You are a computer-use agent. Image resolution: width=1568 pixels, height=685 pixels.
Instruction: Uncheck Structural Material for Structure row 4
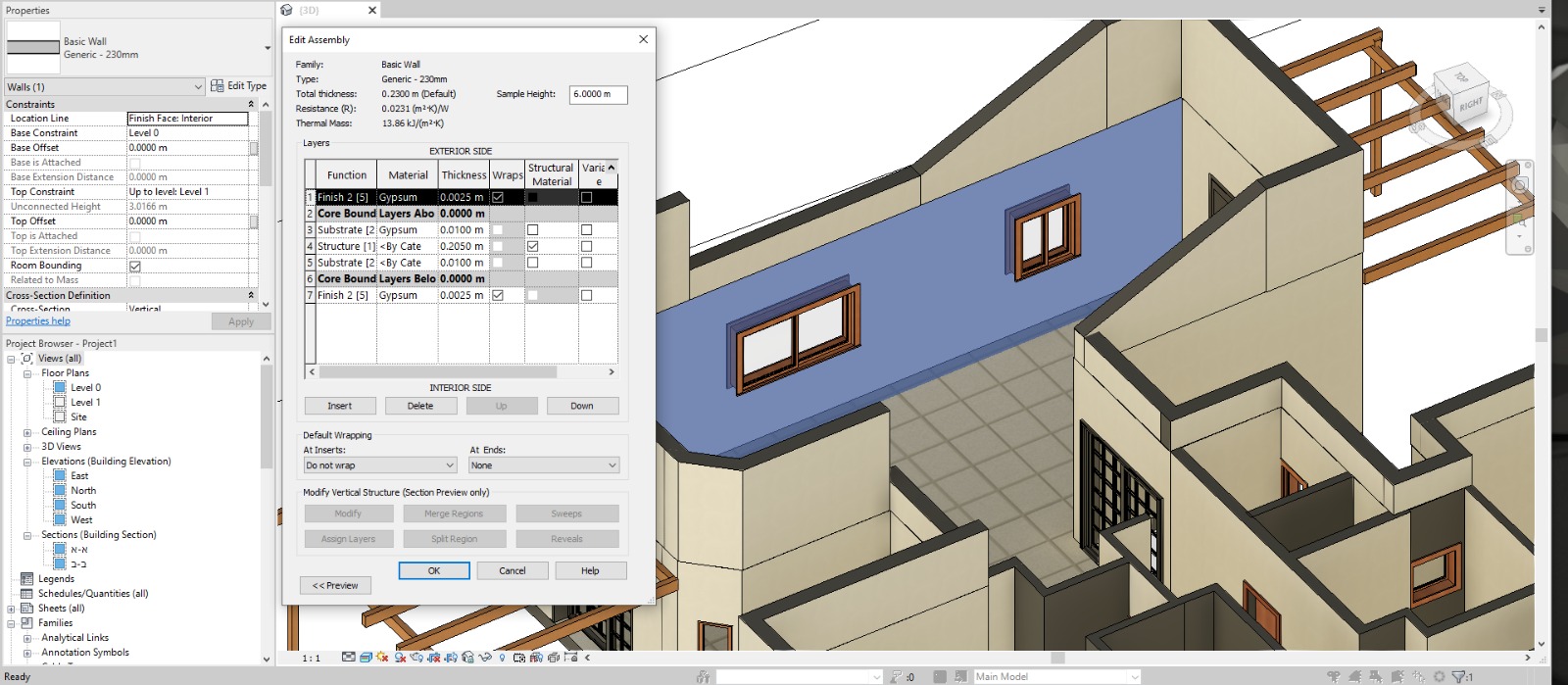[x=533, y=246]
